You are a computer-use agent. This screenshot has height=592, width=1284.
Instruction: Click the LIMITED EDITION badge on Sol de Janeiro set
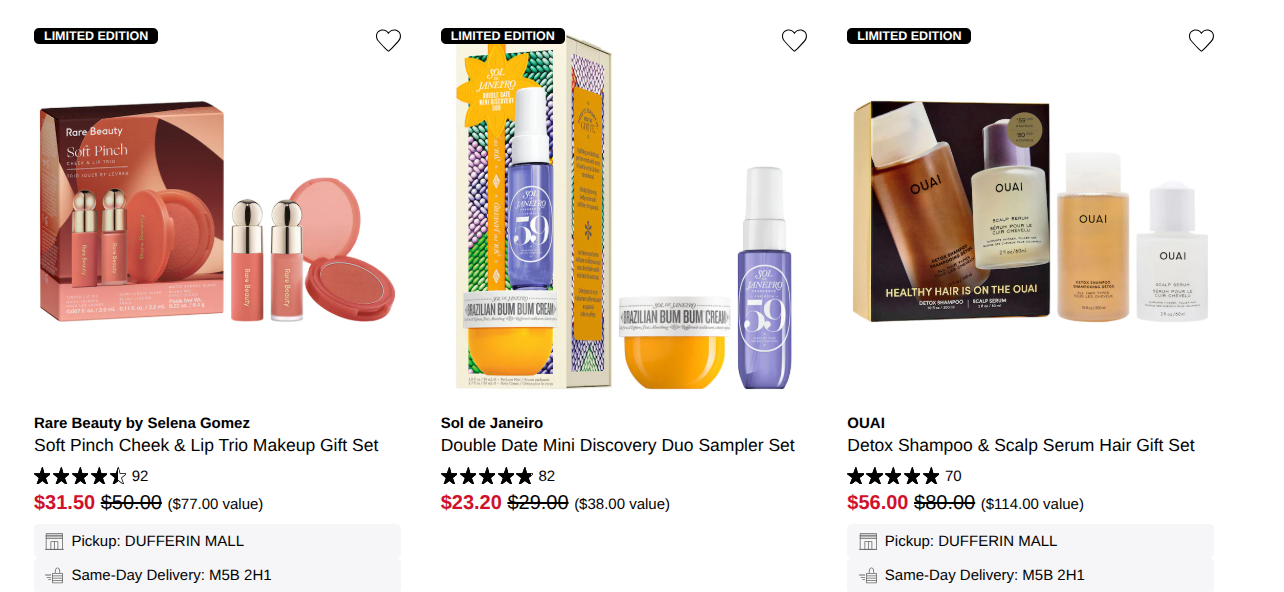(x=503, y=35)
